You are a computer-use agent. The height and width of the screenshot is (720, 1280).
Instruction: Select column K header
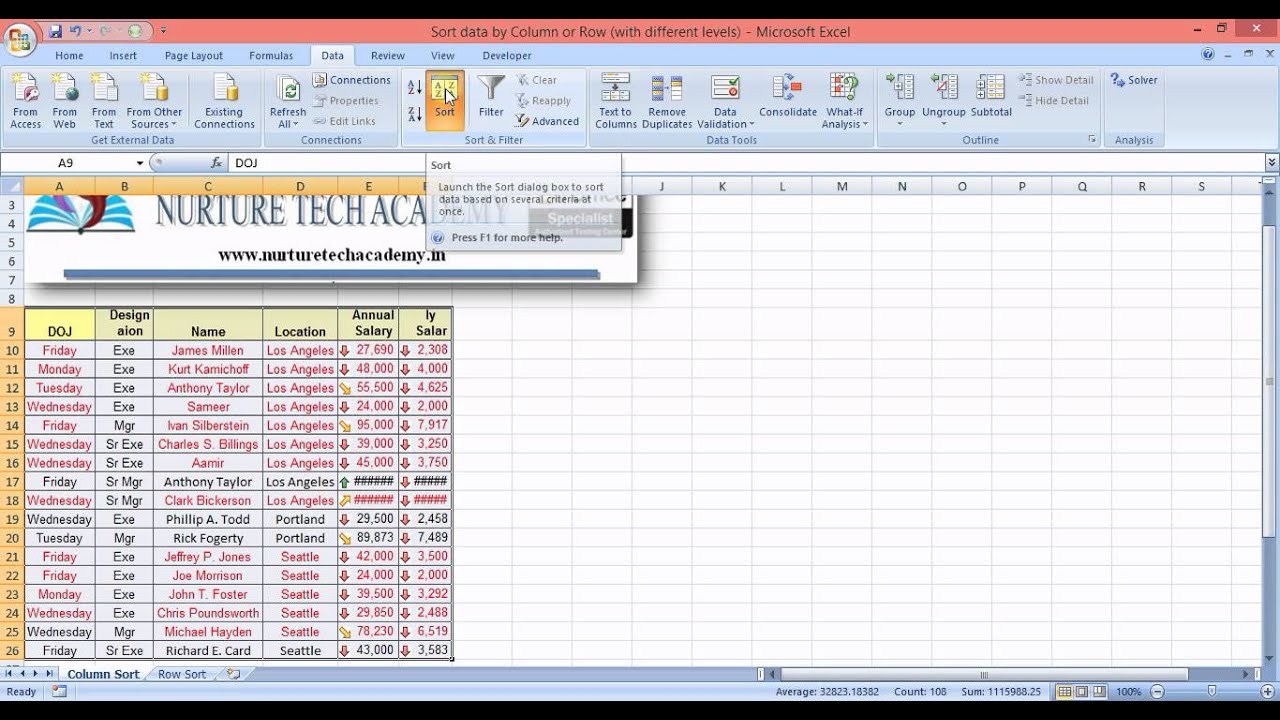click(x=721, y=186)
